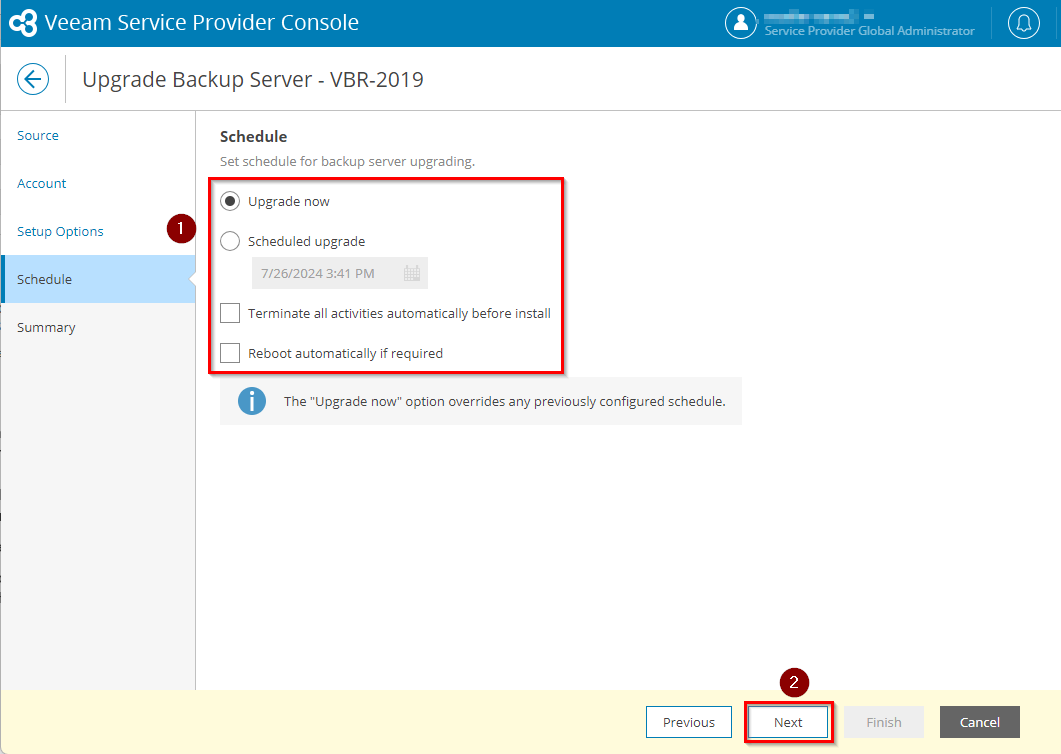Open the notifications bell icon
Screen dimensions: 1061x754
pyautogui.click(x=1024, y=23)
